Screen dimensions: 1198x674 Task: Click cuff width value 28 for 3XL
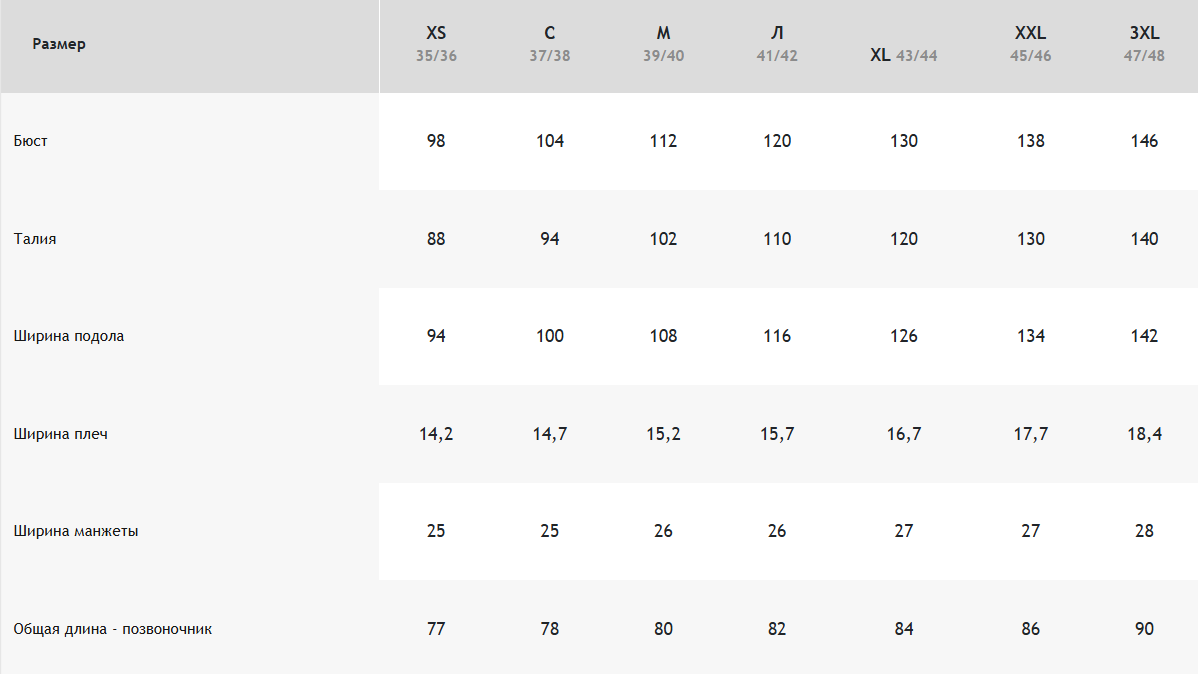coord(1144,530)
